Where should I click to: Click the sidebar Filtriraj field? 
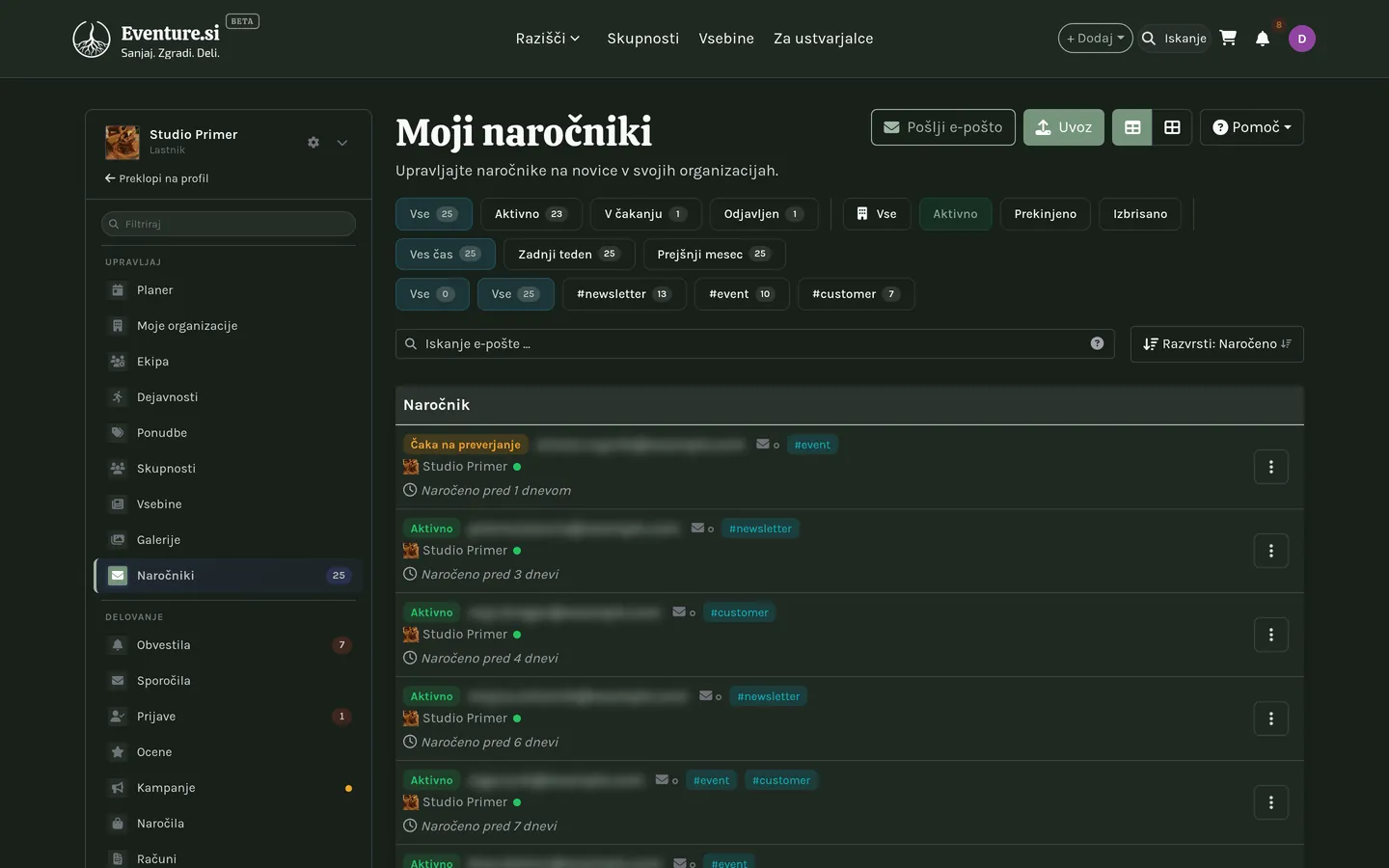[229, 224]
